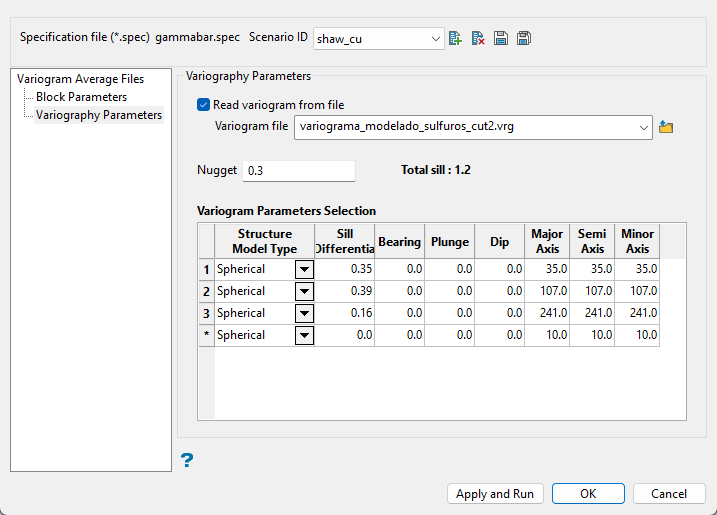Click row 1 Sill Differential cell

tap(345, 269)
